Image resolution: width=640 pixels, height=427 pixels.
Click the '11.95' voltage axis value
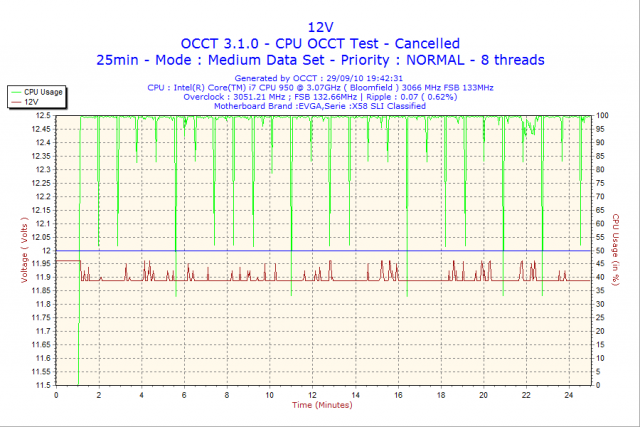(x=42, y=264)
